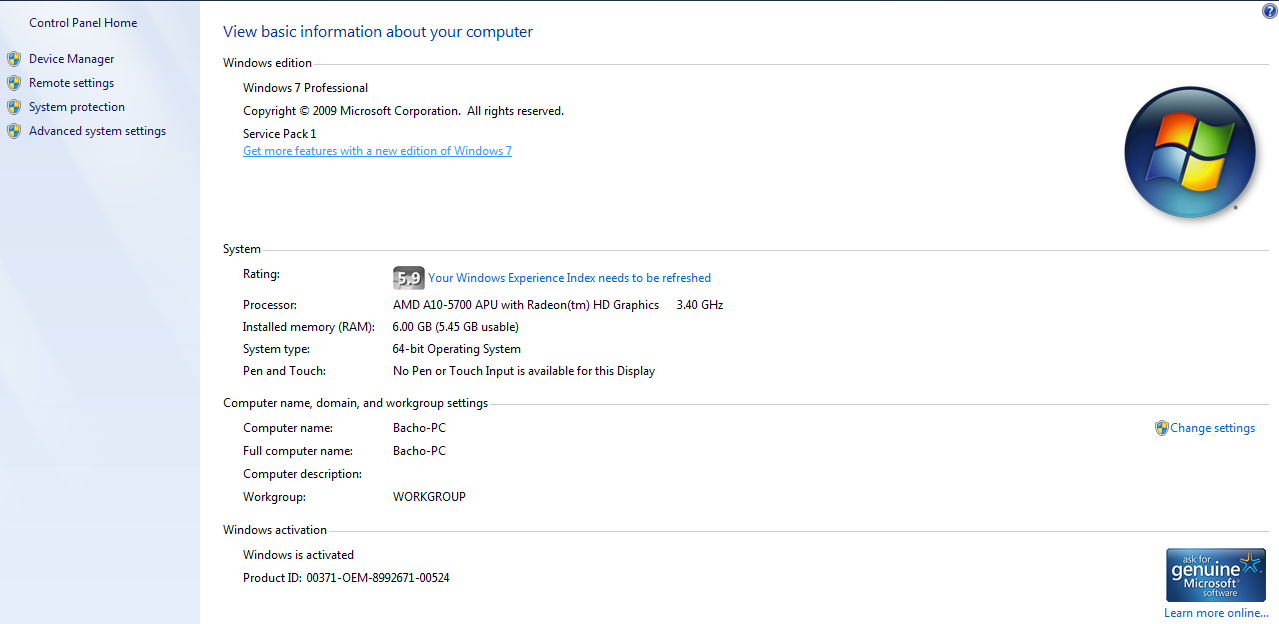1279x624 pixels.
Task: Open the help question mark icon
Action: 1269,10
